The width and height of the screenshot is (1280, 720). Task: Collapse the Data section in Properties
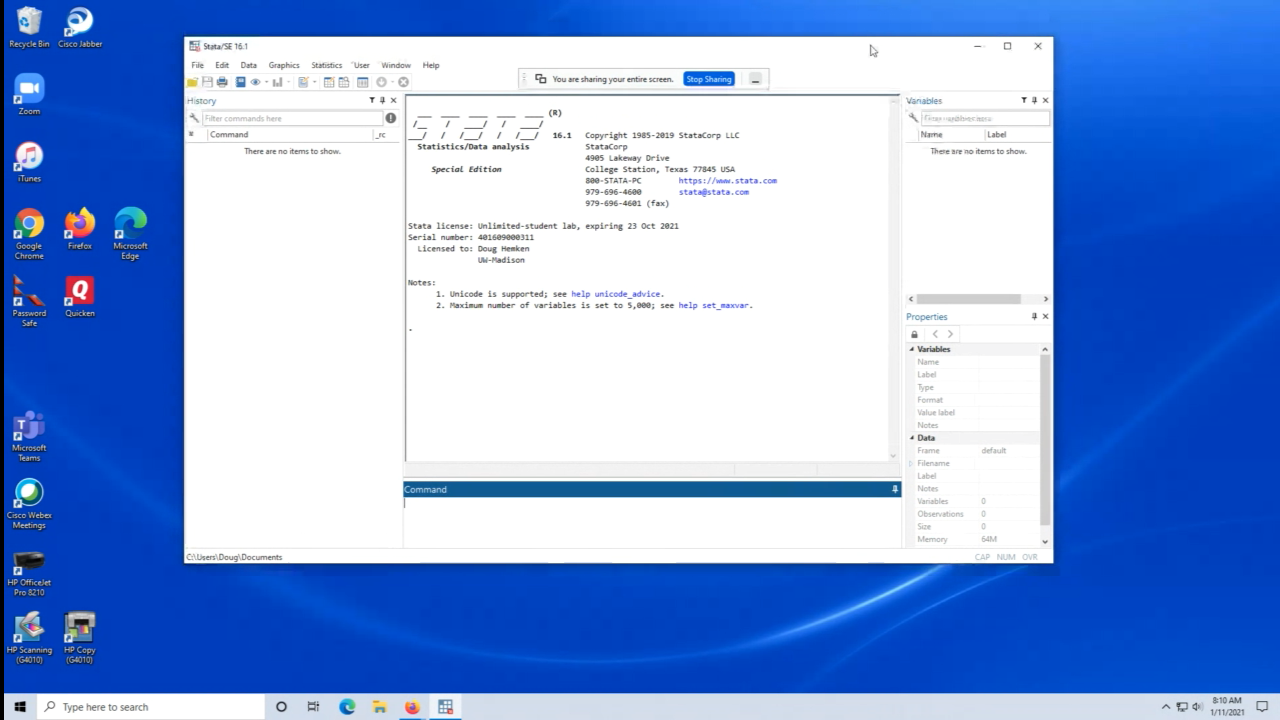pyautogui.click(x=912, y=438)
